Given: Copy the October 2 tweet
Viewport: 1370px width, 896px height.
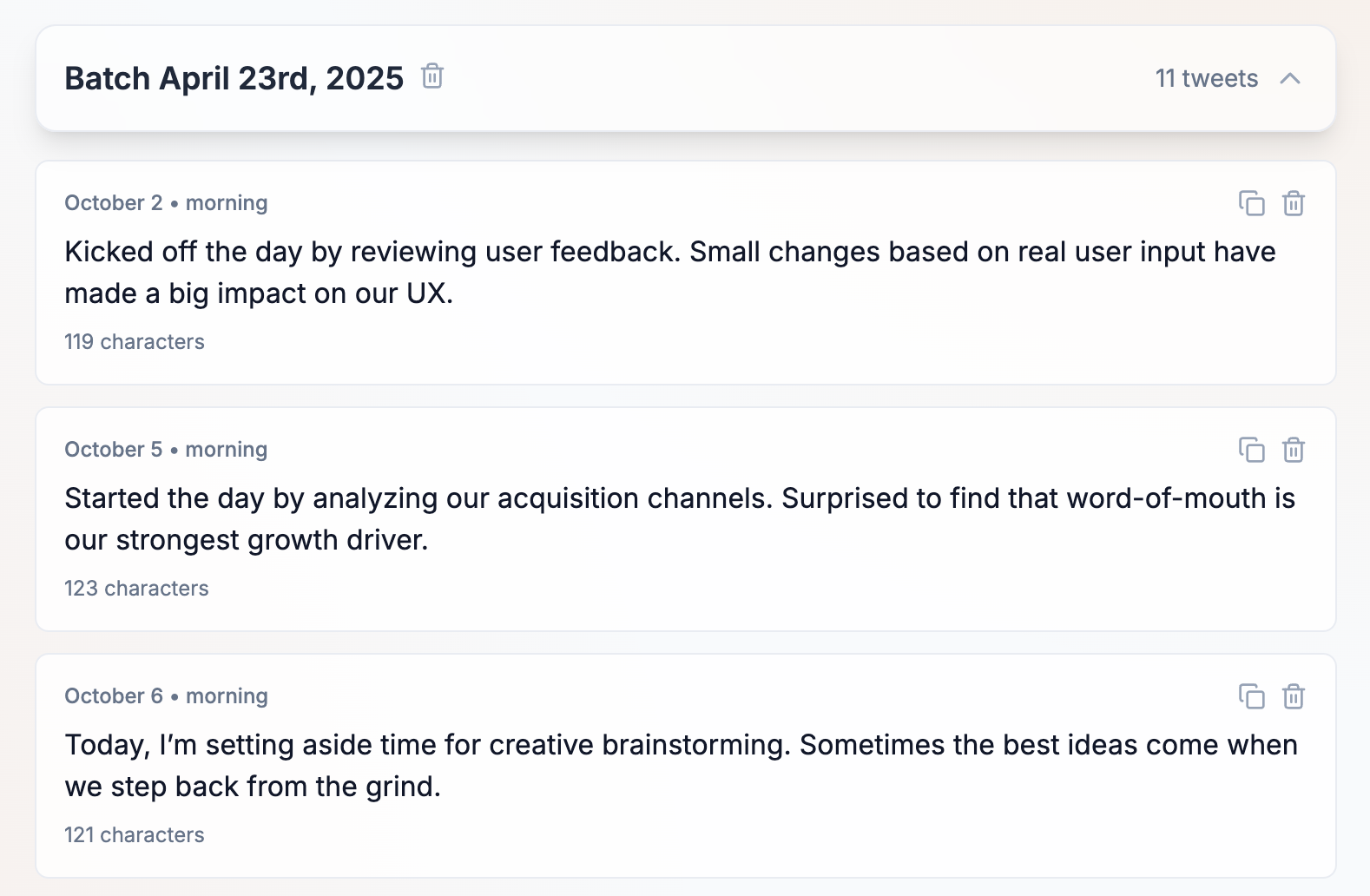Looking at the screenshot, I should click(x=1251, y=203).
